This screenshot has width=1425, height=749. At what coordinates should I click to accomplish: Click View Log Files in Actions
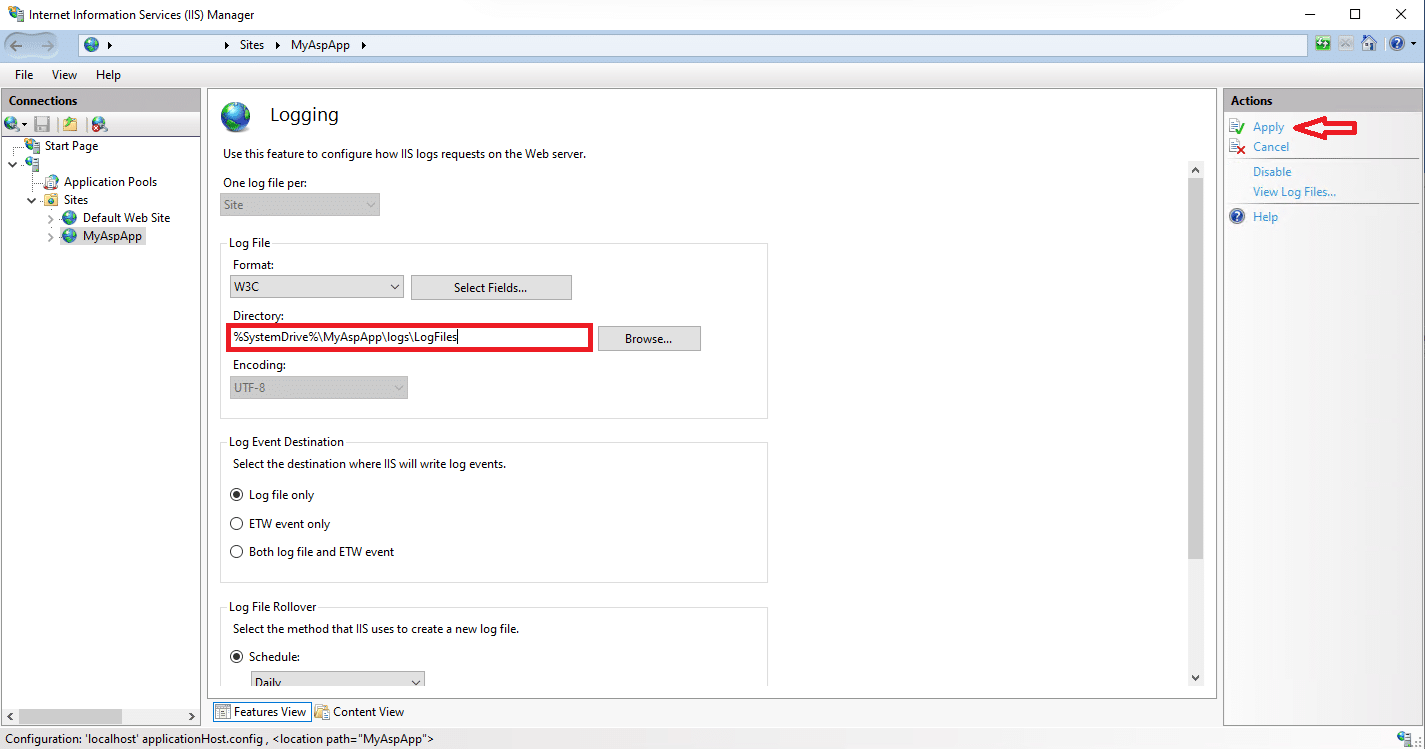tap(1294, 192)
